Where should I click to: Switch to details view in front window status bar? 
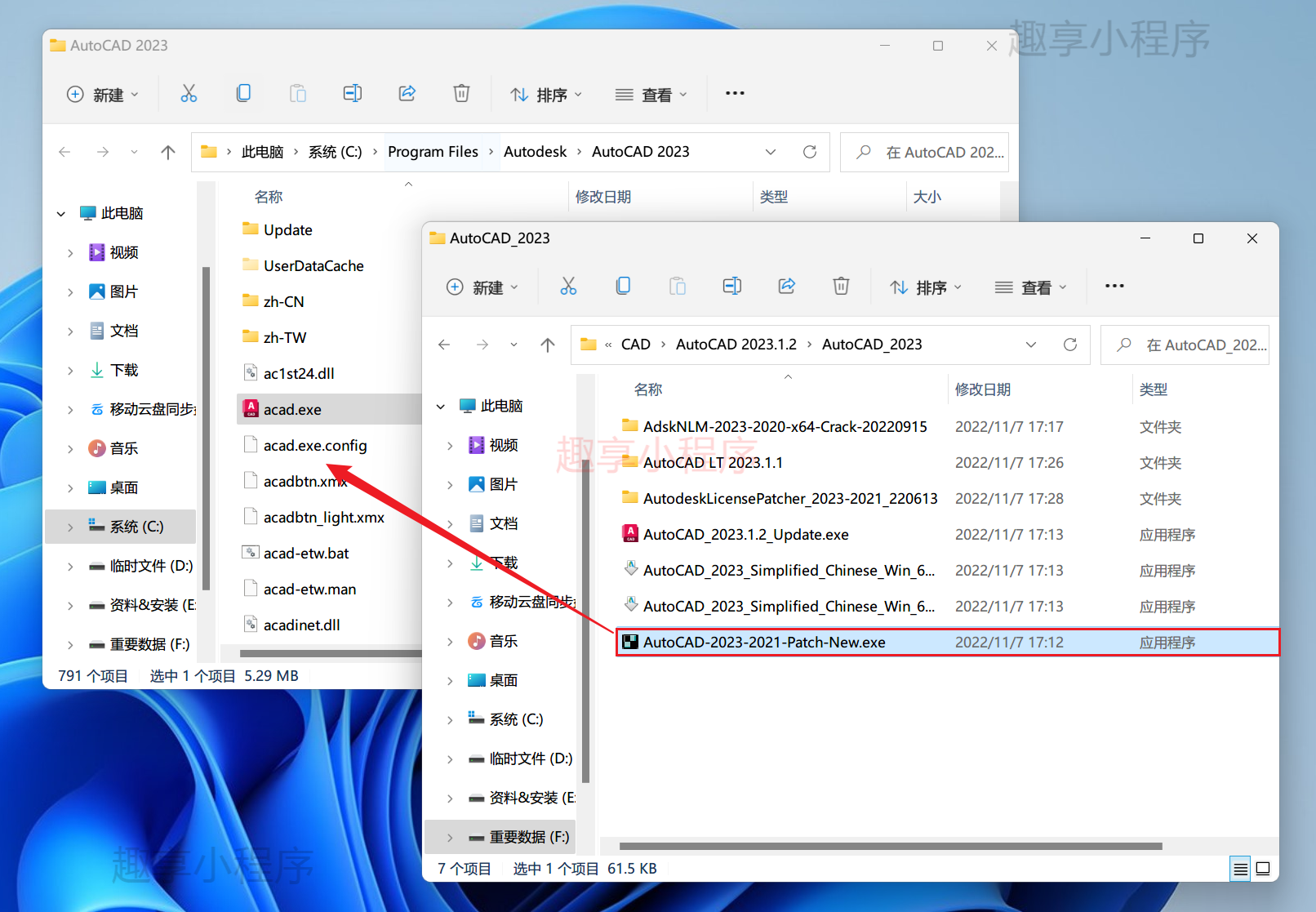(x=1240, y=869)
